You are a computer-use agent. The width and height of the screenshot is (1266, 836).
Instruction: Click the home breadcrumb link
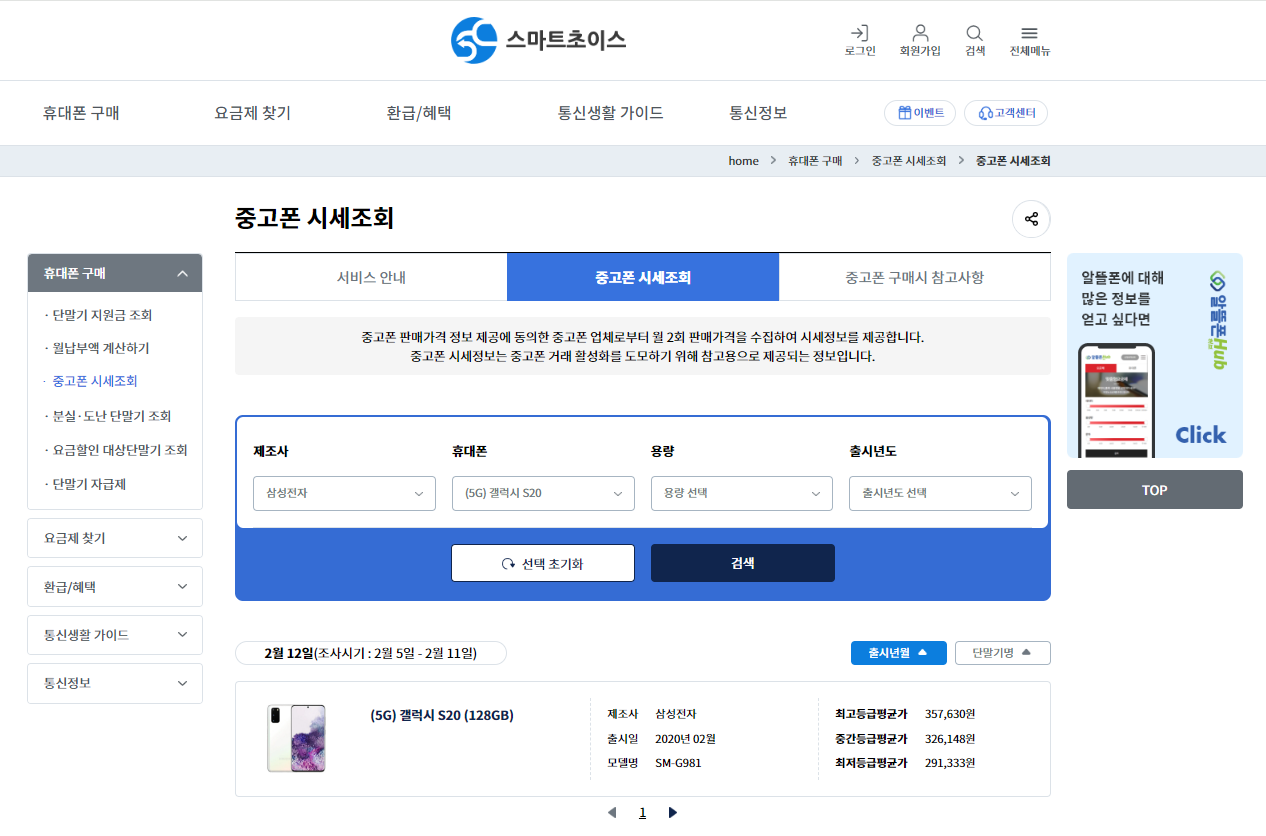[x=743, y=161]
